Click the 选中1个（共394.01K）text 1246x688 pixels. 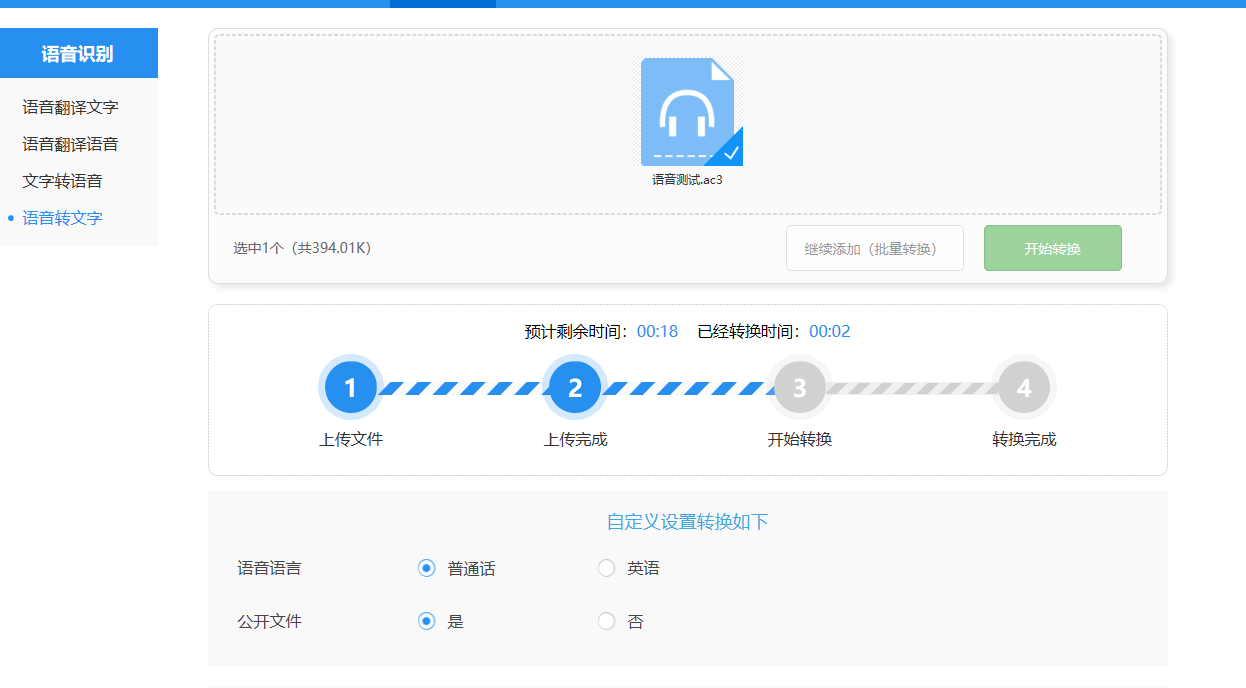click(302, 248)
